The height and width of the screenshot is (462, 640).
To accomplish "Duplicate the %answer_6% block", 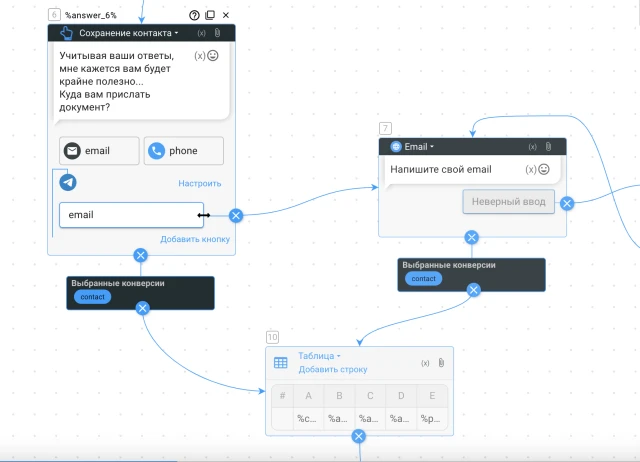I will point(209,15).
